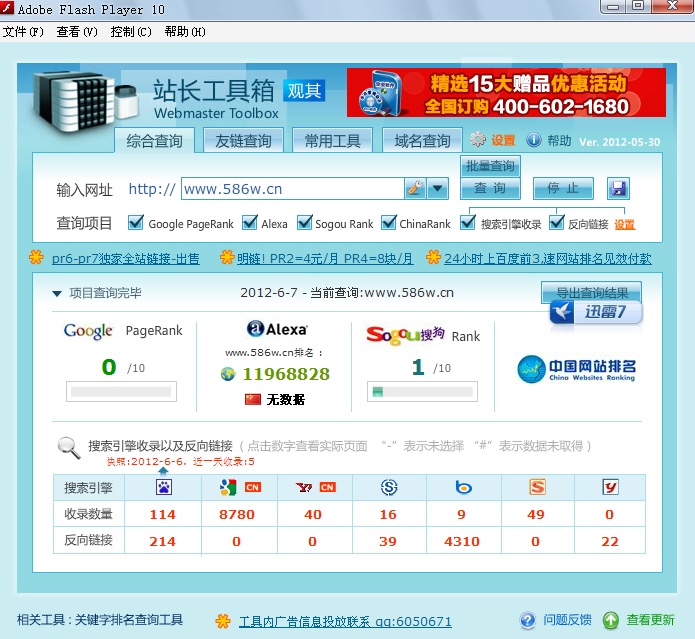Image resolution: width=695 pixels, height=639 pixels.
Task: Toggle the ChinaRank checkbox
Action: pyautogui.click(x=389, y=222)
